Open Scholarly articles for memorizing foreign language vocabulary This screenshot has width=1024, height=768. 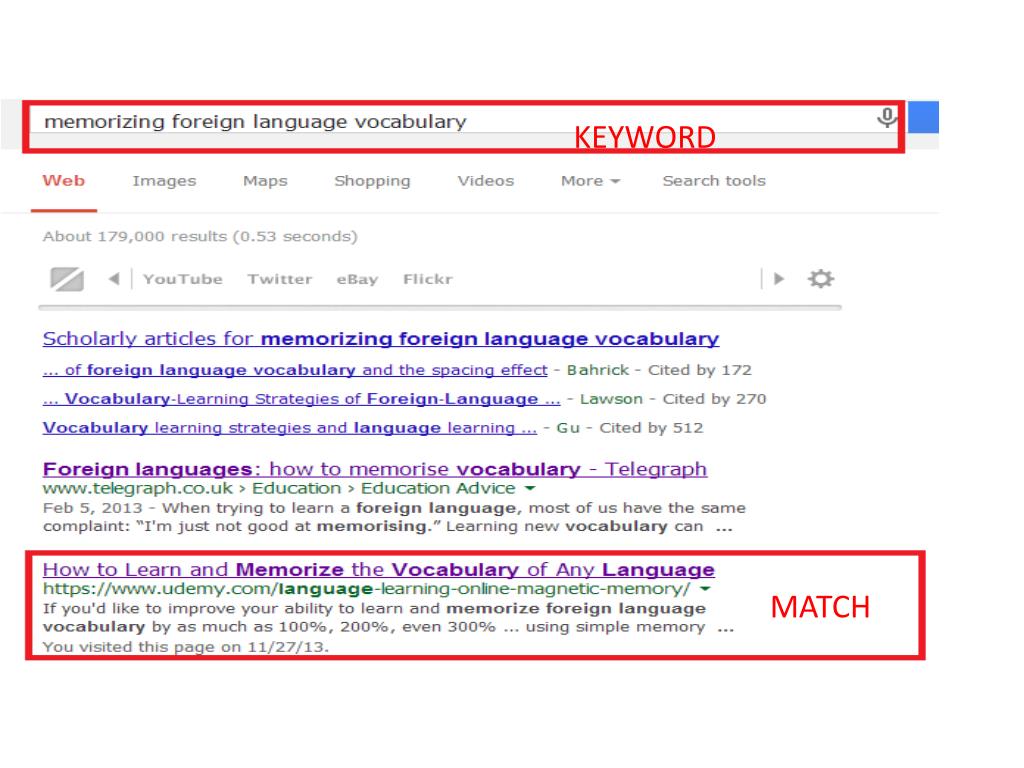coord(381,339)
